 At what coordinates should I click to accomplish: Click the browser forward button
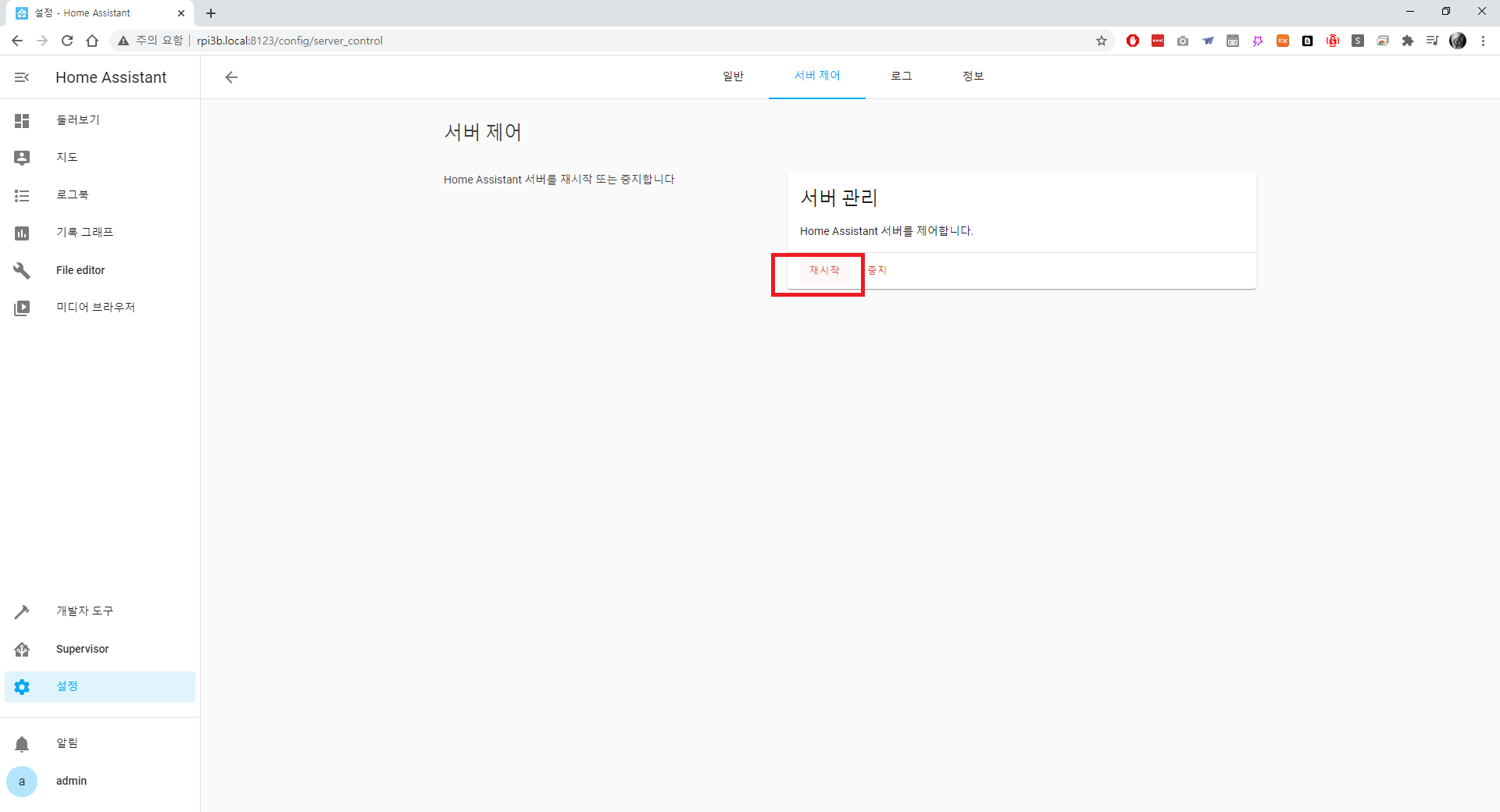pos(42,41)
